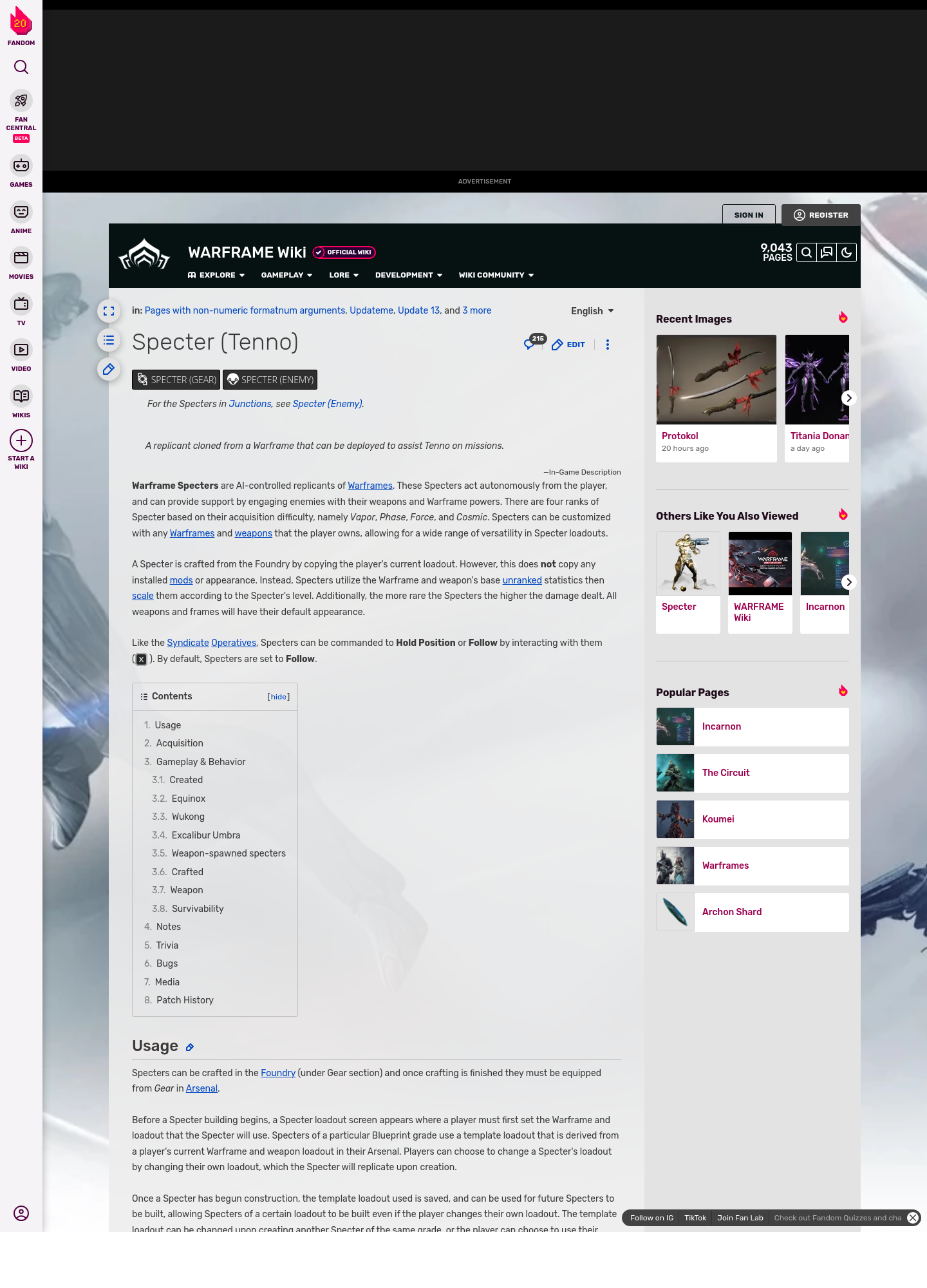This screenshot has height=1288, width=927.
Task: Search the wiki via header magnifier
Action: [x=807, y=252]
